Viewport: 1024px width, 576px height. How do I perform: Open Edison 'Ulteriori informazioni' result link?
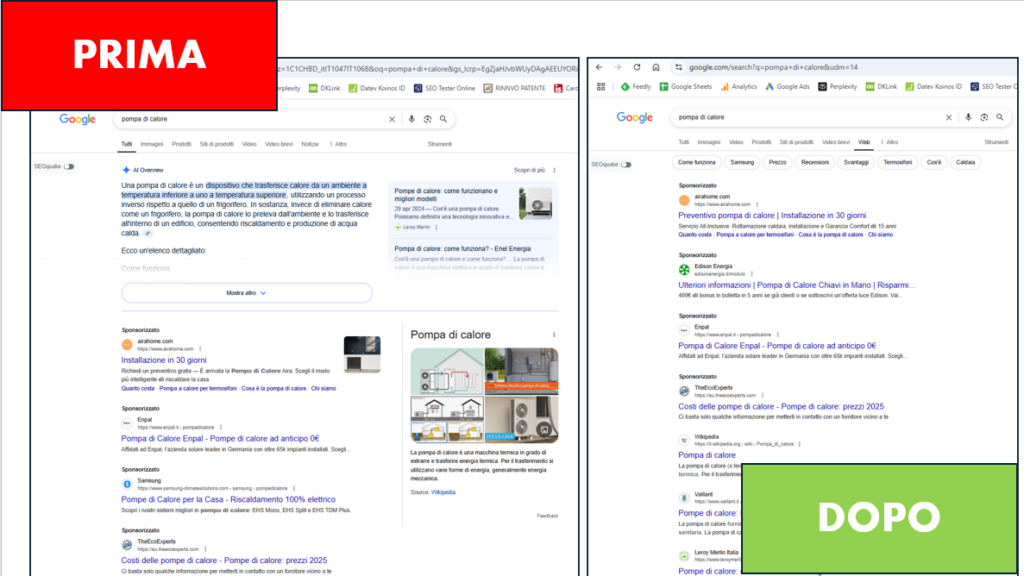(796, 285)
